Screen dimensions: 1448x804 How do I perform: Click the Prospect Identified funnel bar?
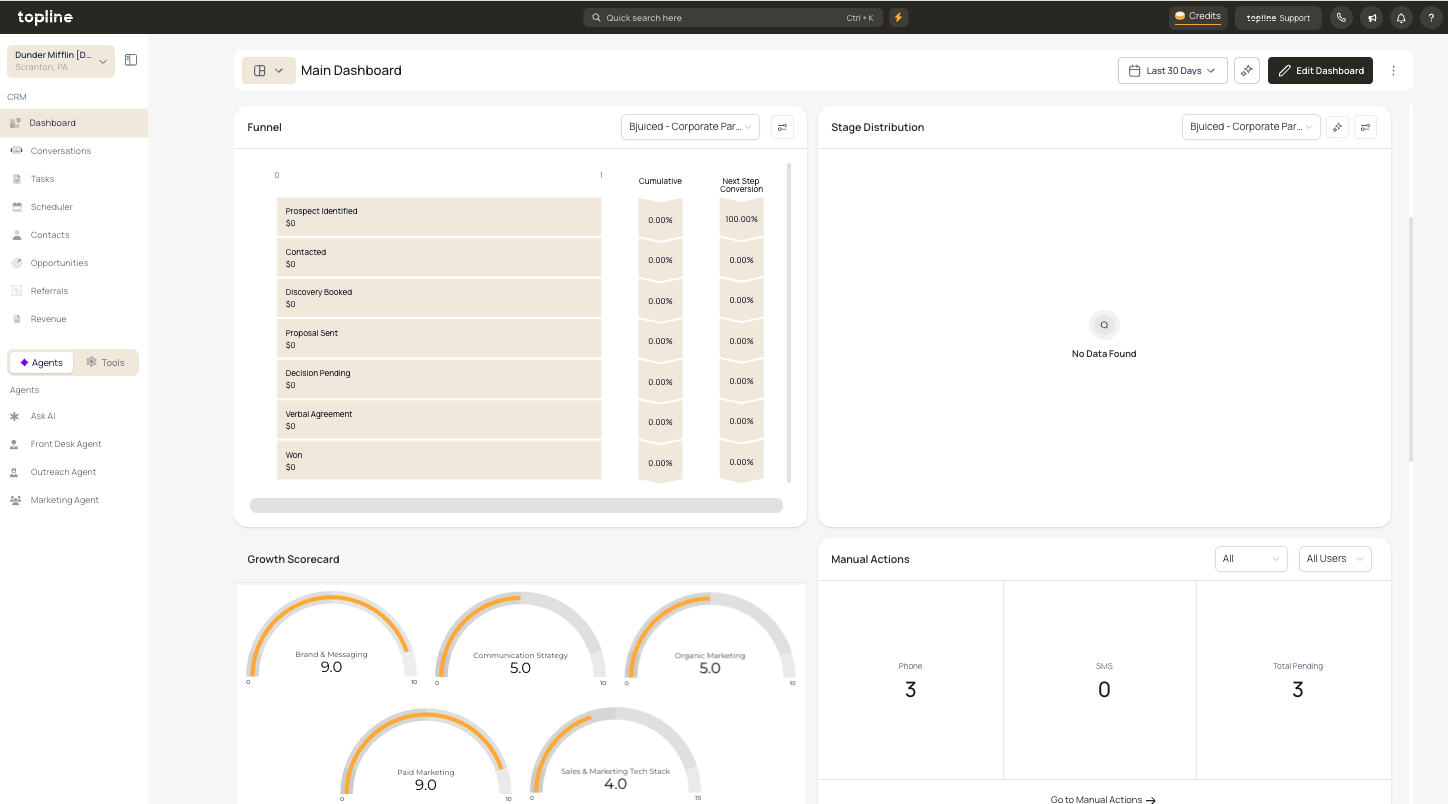[x=439, y=217]
